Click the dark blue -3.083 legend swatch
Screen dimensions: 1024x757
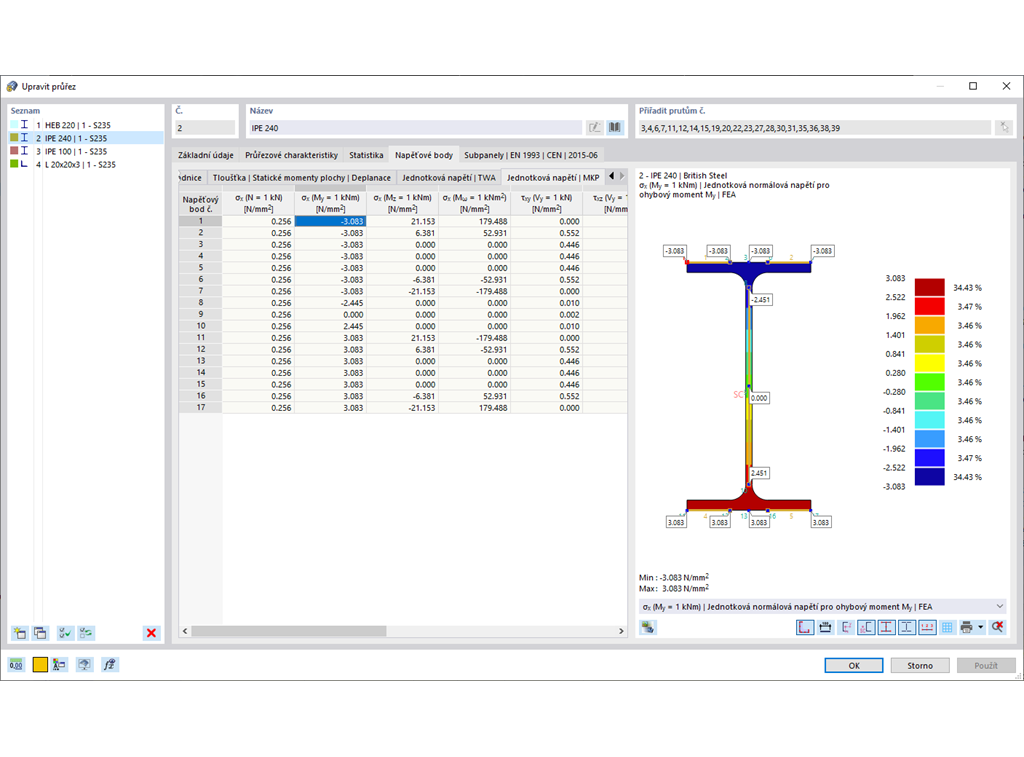tap(929, 477)
